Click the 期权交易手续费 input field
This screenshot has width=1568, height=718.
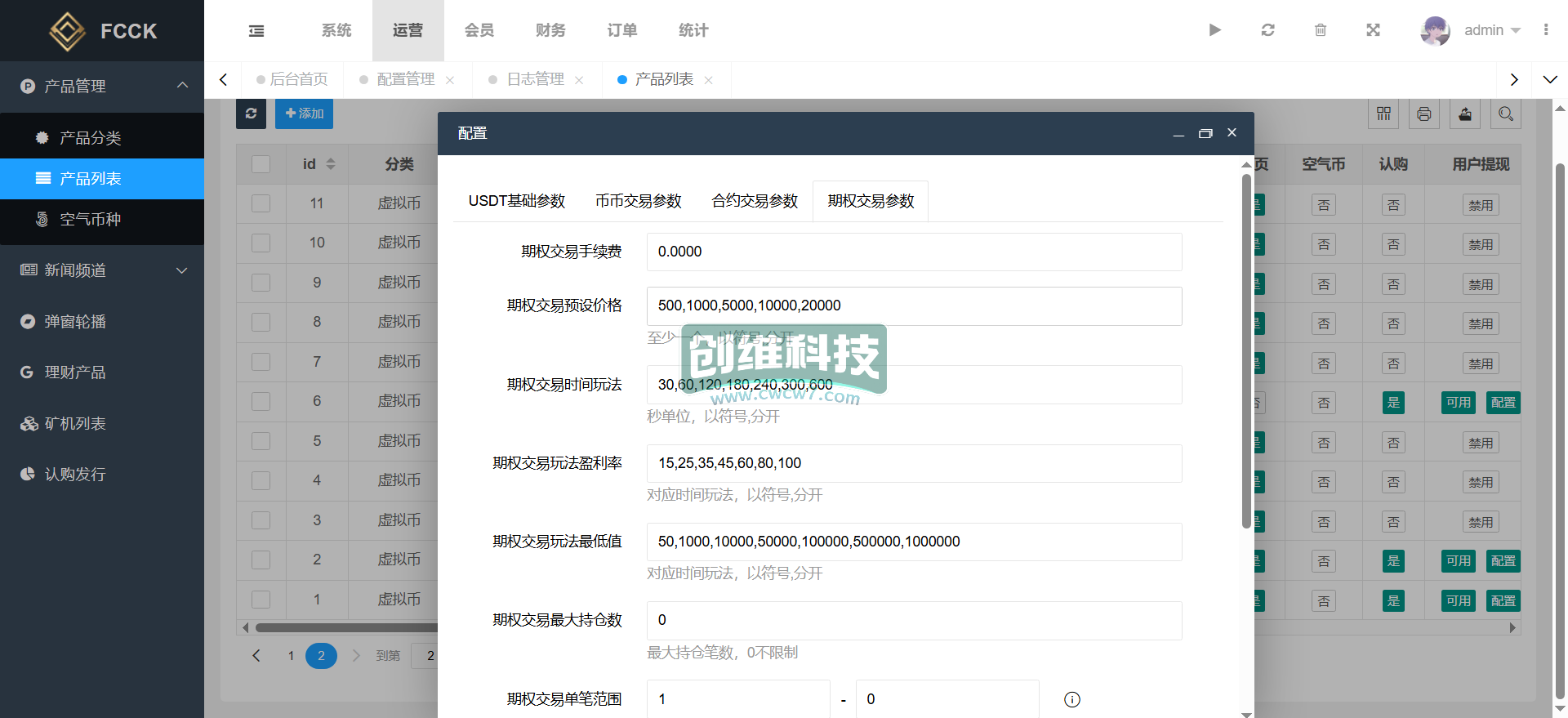tap(914, 252)
